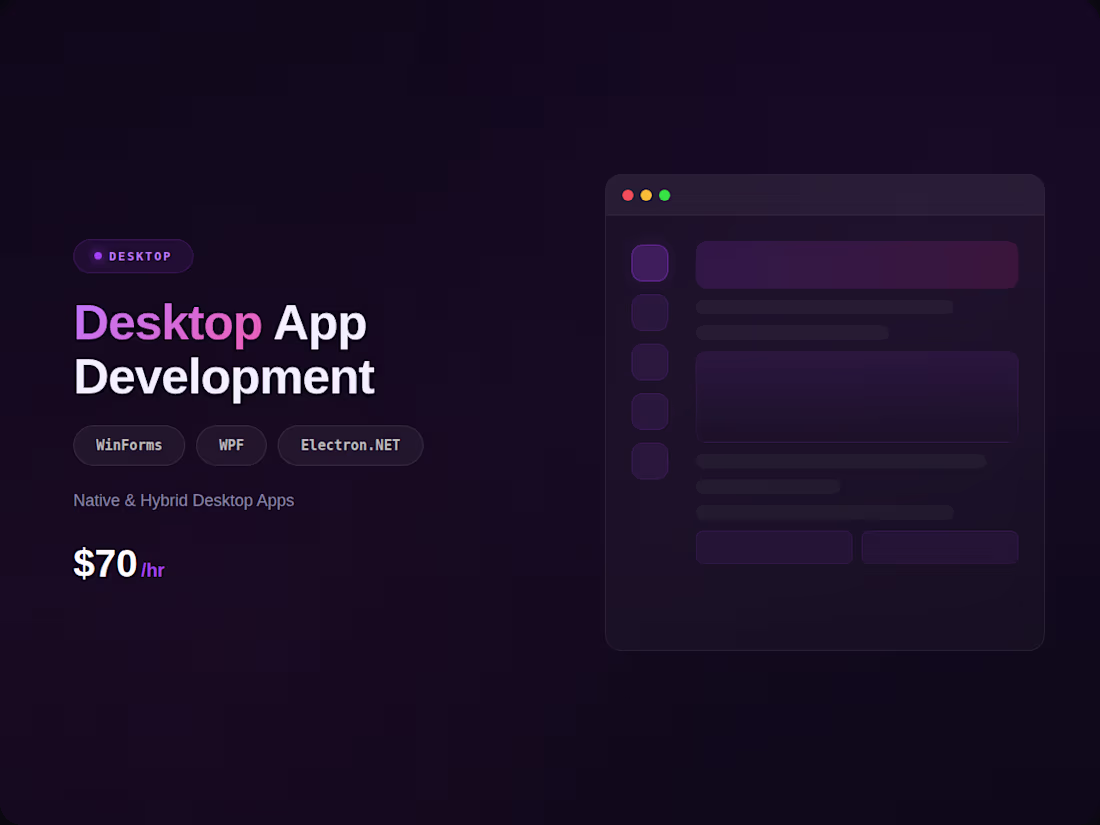Screen dimensions: 1100x825
Task: Toggle the WinForms technology tag
Action: (x=128, y=445)
